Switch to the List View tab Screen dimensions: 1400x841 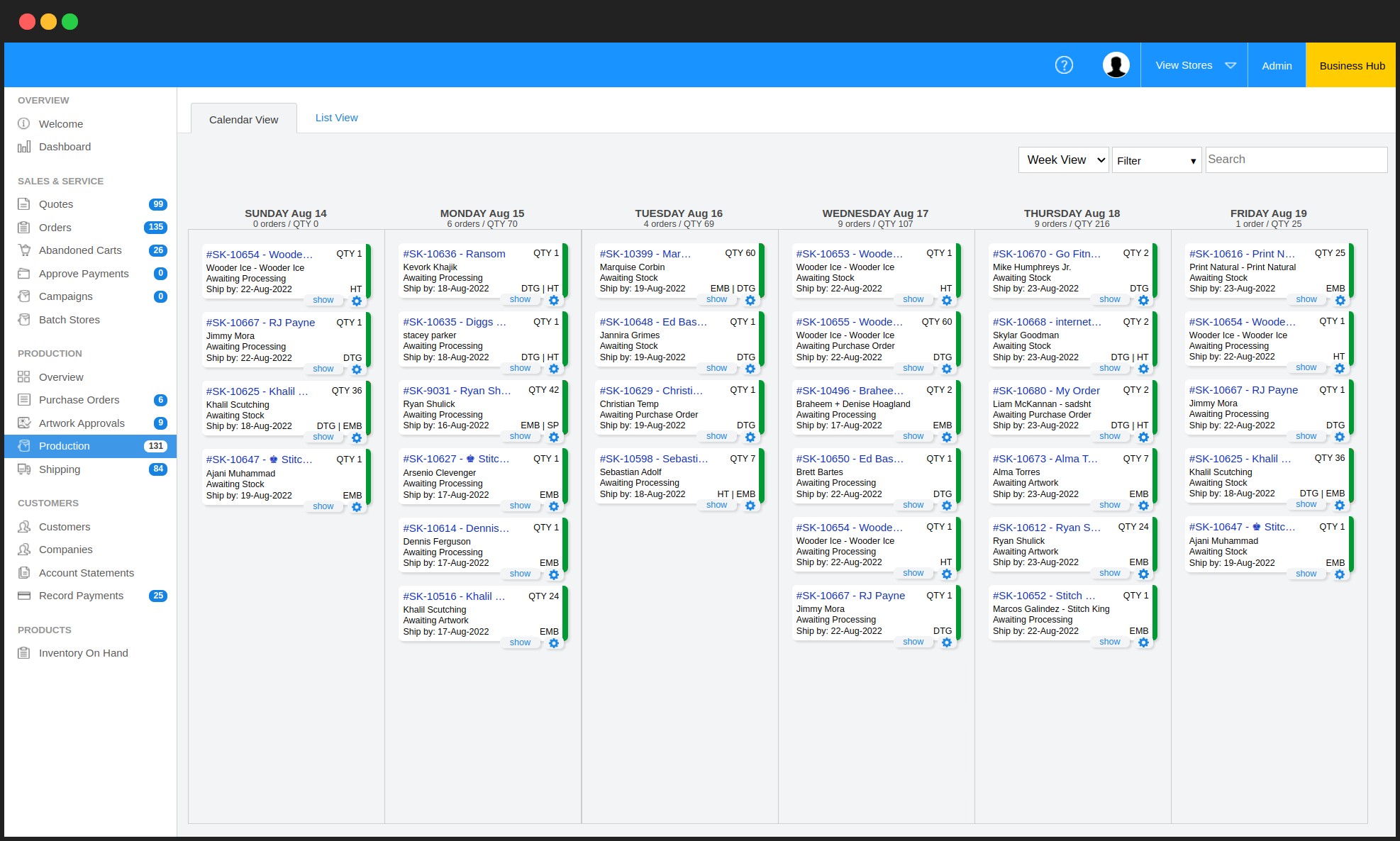point(336,118)
